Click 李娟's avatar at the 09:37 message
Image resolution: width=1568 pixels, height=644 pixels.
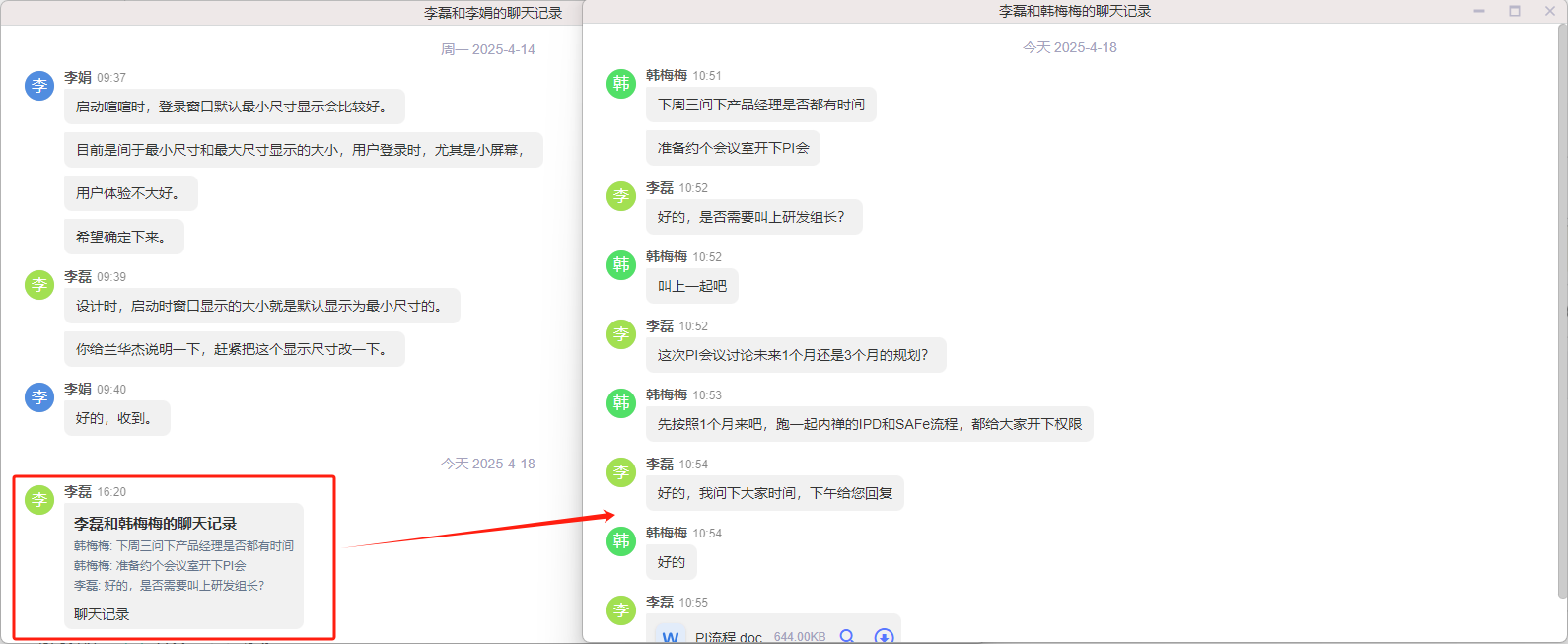39,86
